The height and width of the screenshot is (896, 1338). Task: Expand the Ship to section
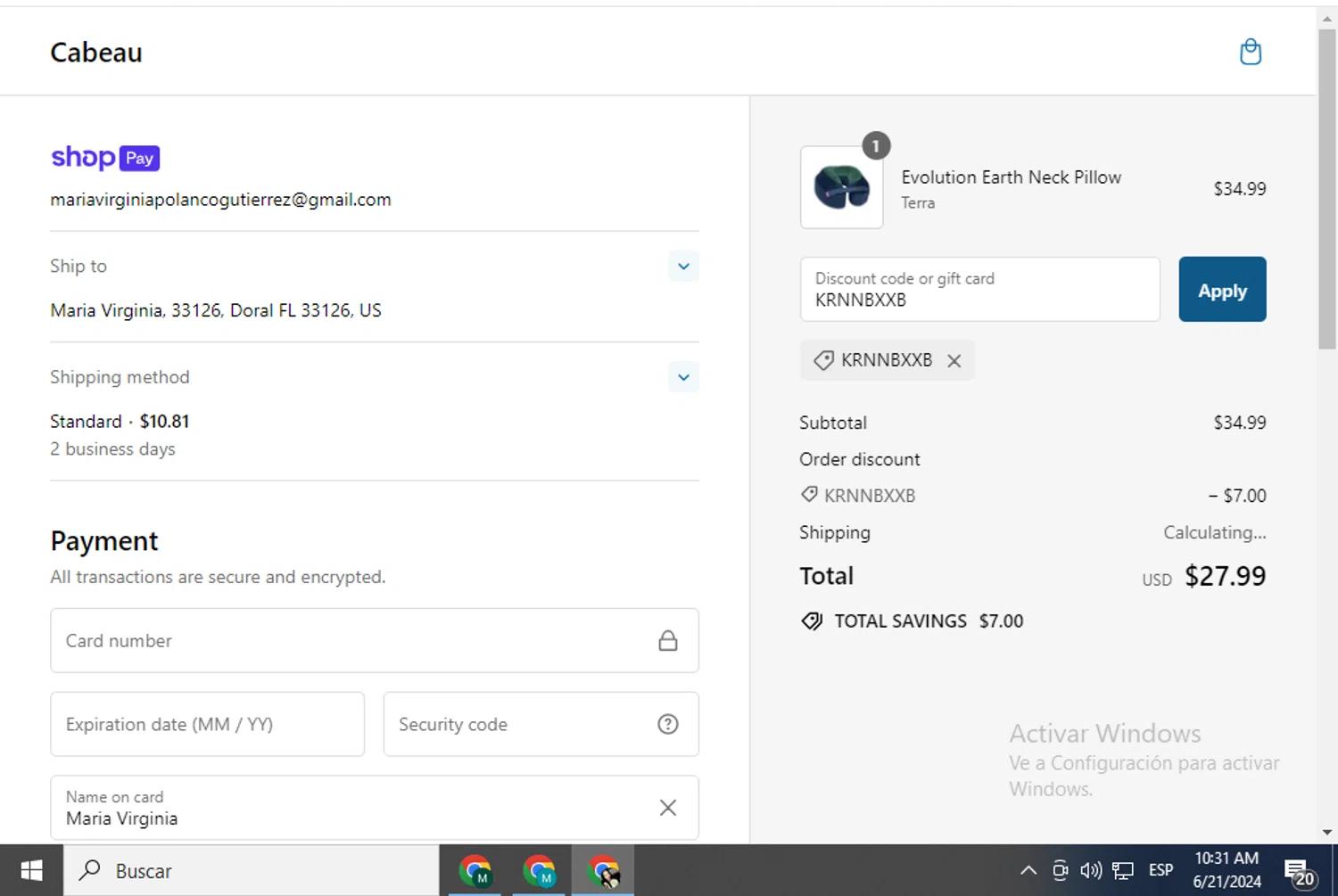[x=683, y=266]
